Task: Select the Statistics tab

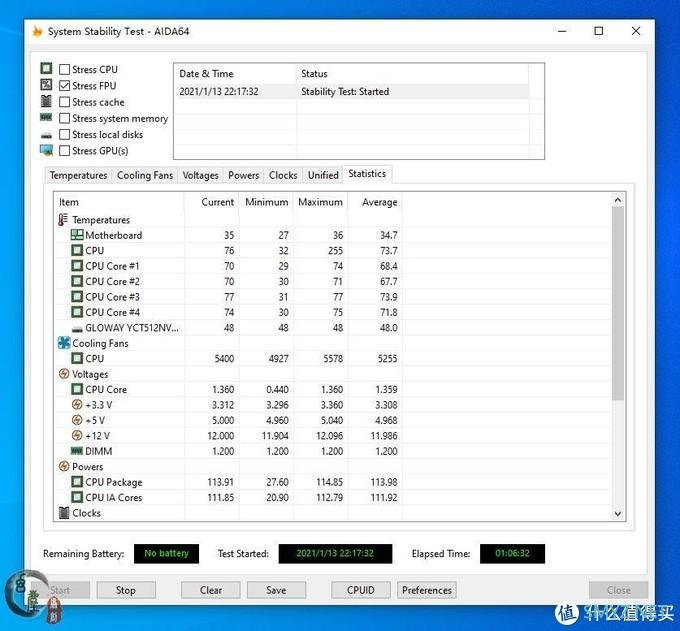Action: [x=367, y=174]
